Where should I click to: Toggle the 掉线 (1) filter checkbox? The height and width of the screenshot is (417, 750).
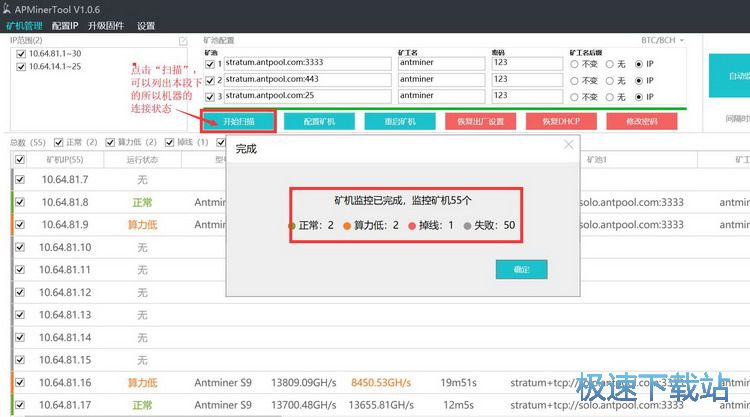tap(169, 142)
